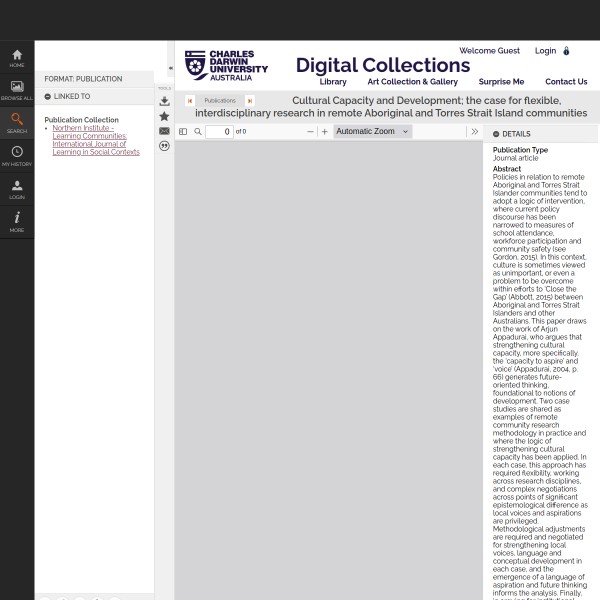Zoom in the PDF with plus button
600x600 pixels.
(x=324, y=132)
